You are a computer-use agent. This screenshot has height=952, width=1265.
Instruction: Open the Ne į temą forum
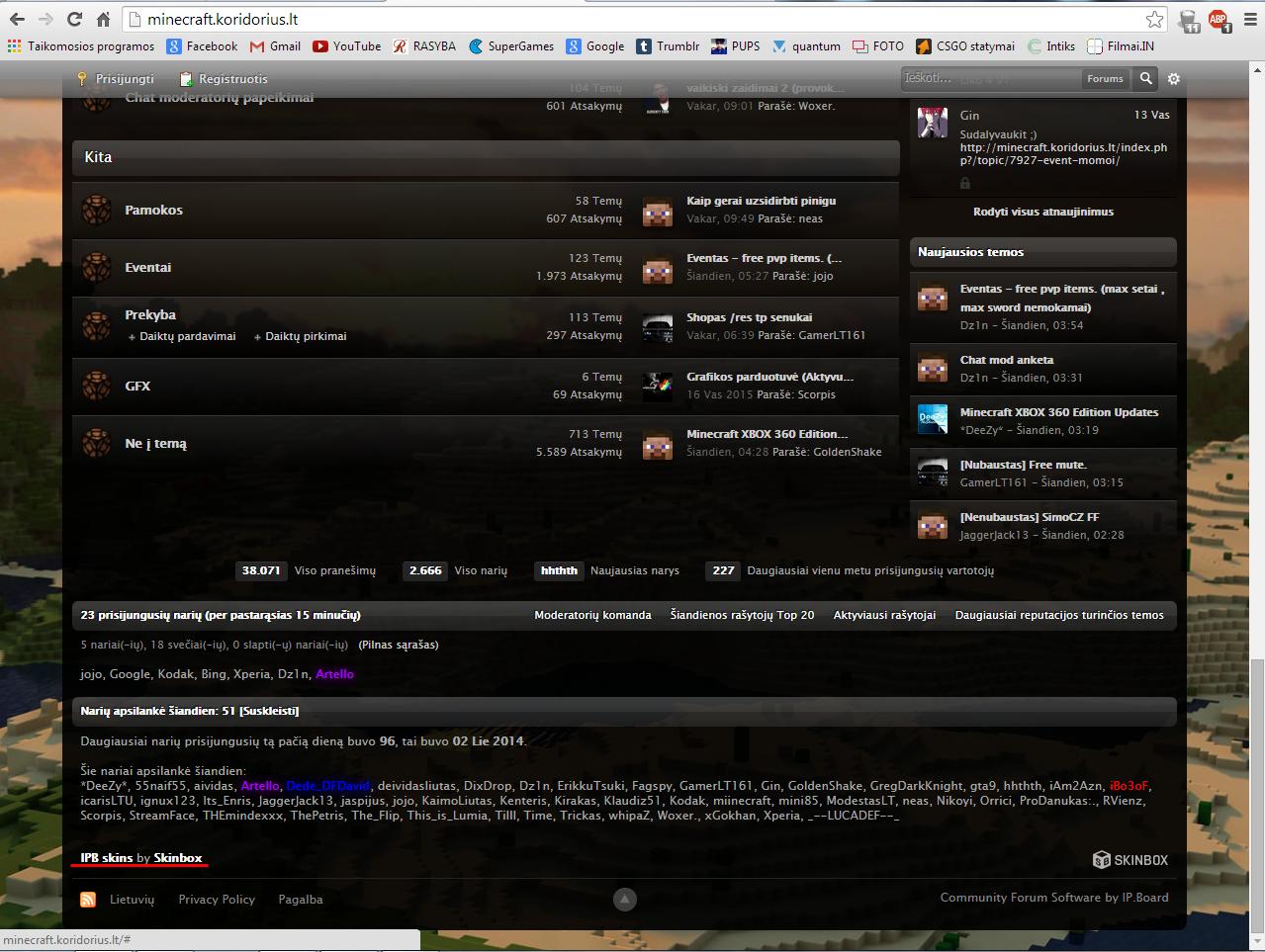click(155, 444)
